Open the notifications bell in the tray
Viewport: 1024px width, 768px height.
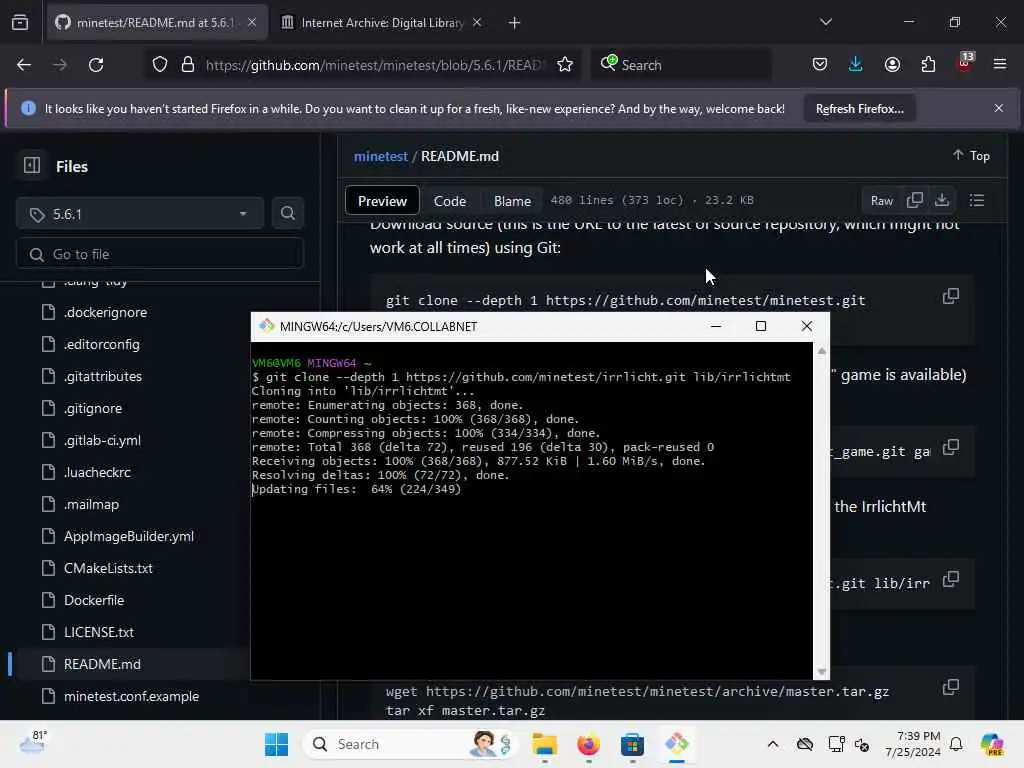(x=956, y=744)
